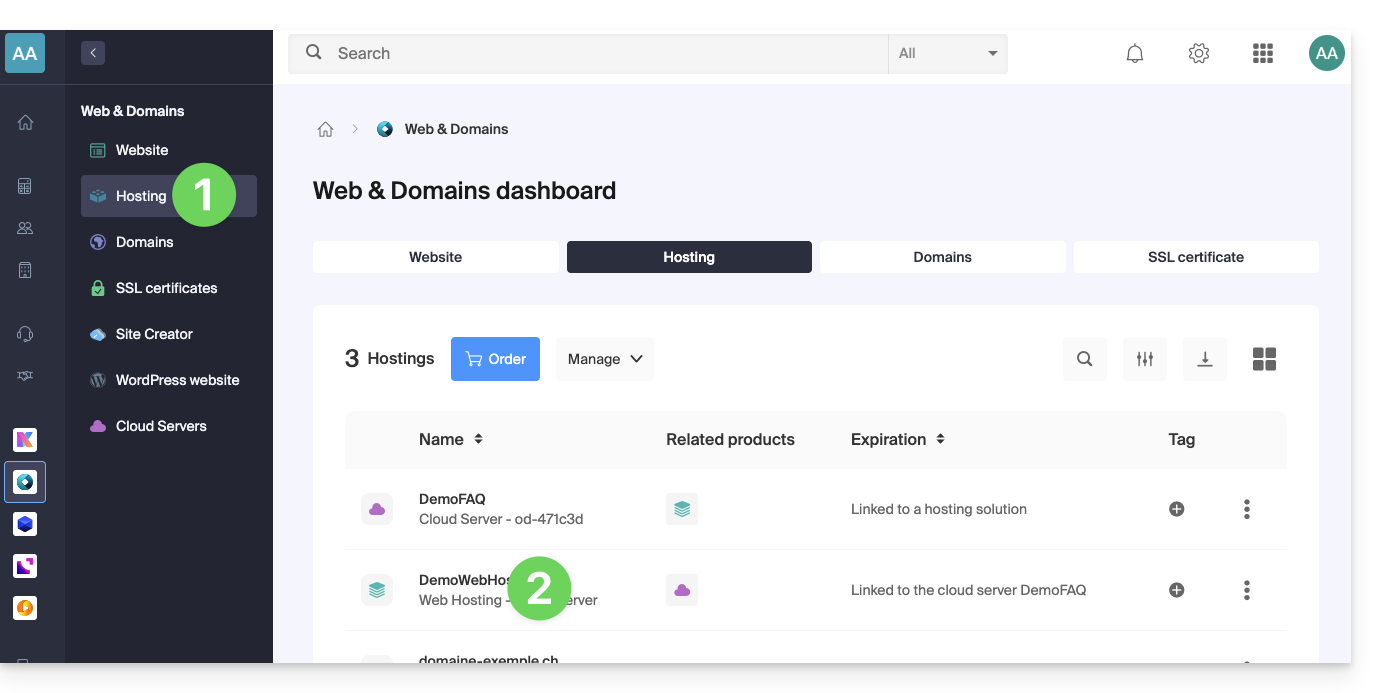Switch to grid view layout icon

pos(1264,359)
